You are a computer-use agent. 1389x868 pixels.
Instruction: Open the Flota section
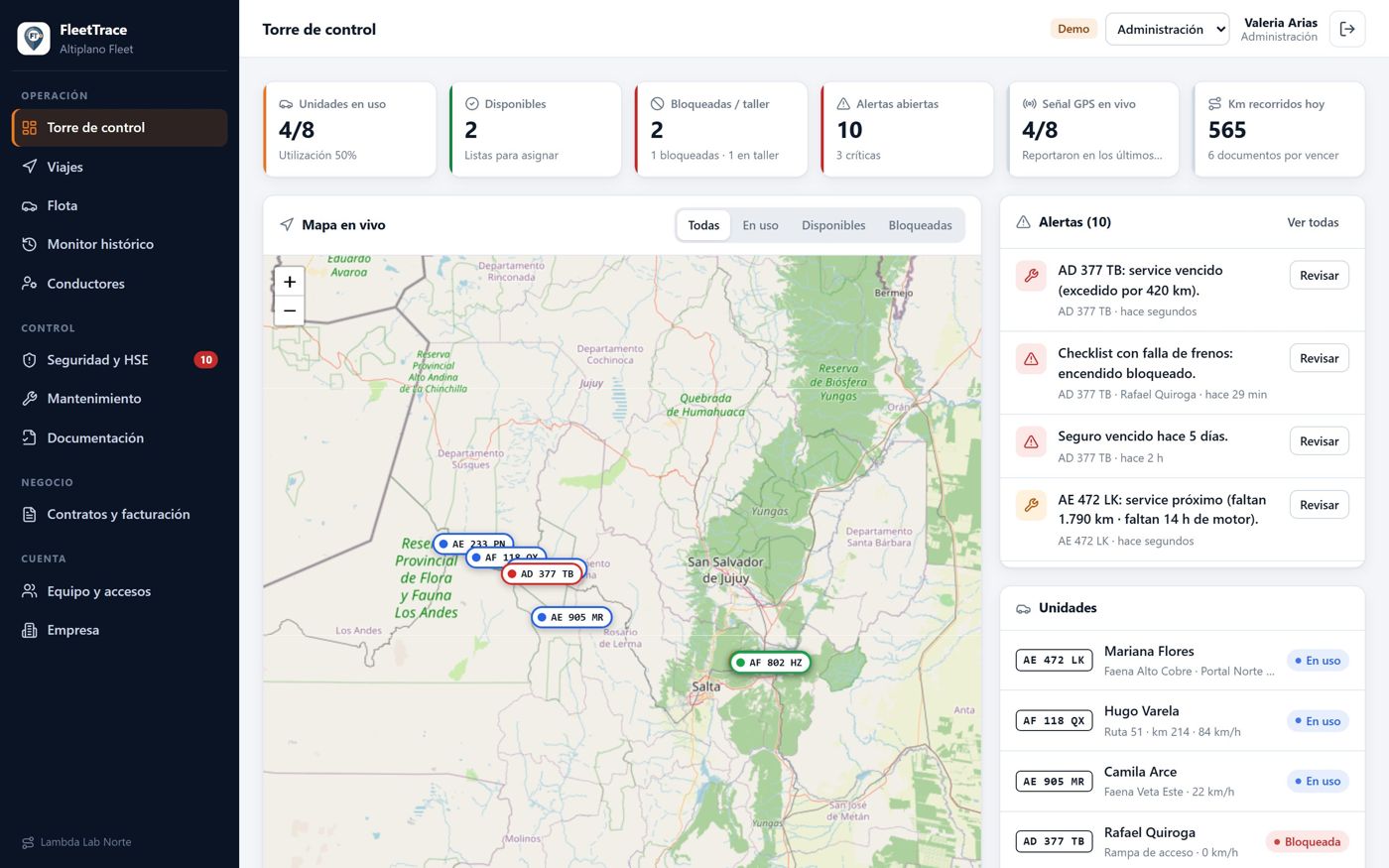[120, 205]
